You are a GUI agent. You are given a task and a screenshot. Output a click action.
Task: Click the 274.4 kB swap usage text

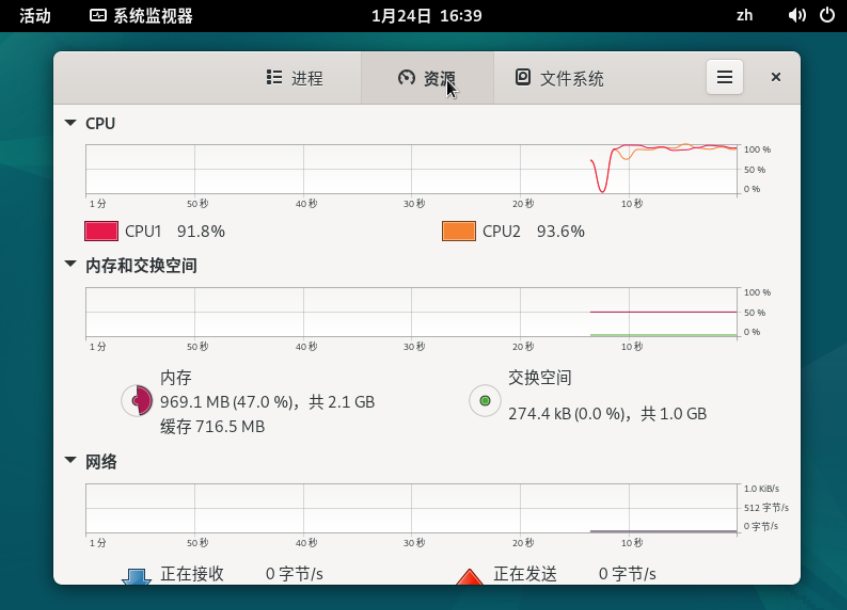pyautogui.click(x=607, y=414)
